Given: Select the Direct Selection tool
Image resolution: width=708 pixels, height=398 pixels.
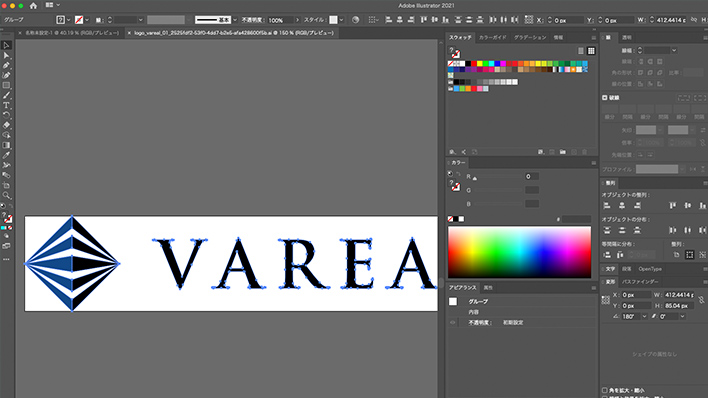Looking at the screenshot, I should [x=6, y=55].
